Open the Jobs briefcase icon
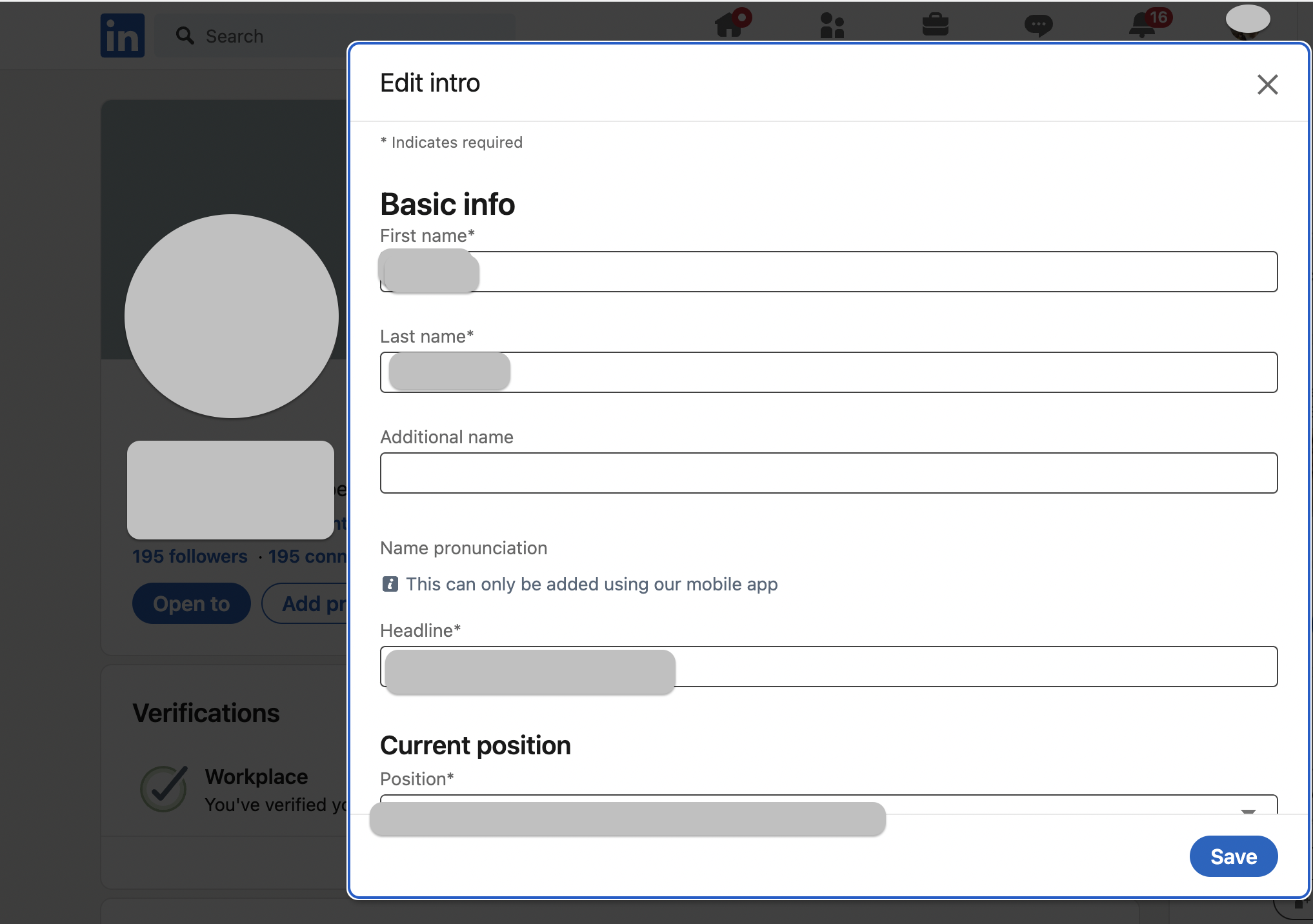The height and width of the screenshot is (924, 1313). tap(935, 25)
